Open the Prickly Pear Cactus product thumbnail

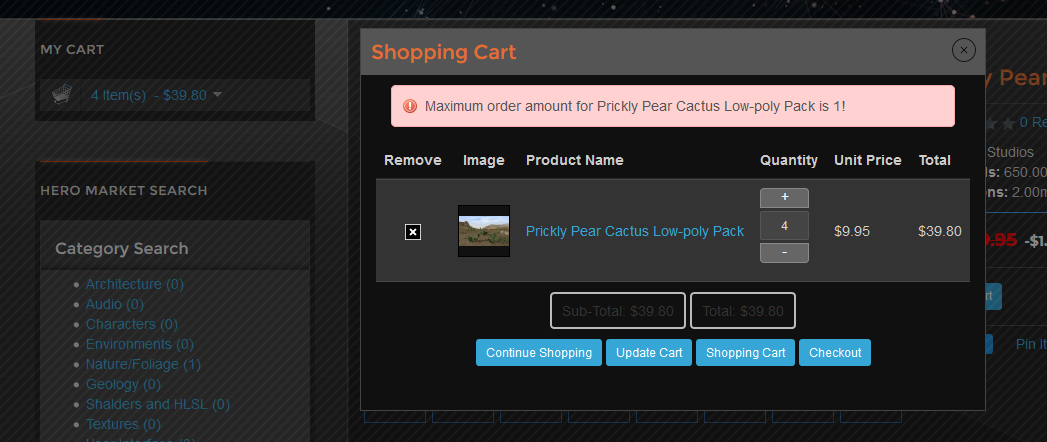click(x=483, y=231)
